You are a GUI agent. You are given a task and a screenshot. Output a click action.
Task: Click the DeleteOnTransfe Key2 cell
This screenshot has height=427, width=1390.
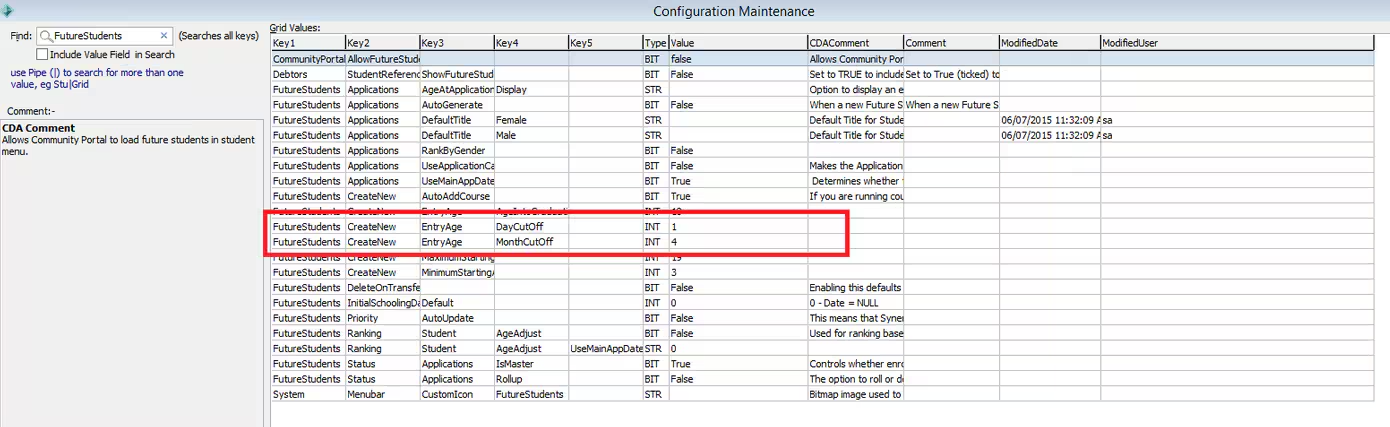pos(382,288)
